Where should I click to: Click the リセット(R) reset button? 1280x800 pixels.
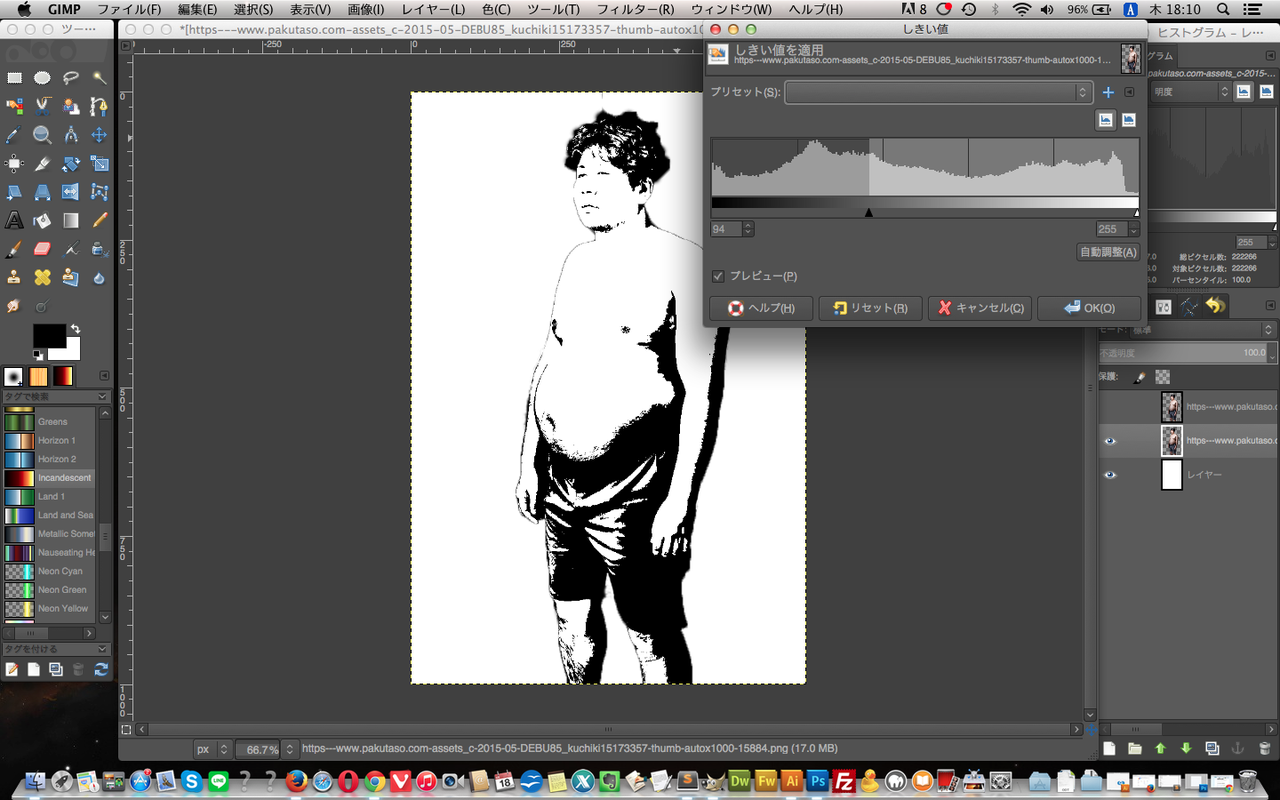(x=870, y=308)
